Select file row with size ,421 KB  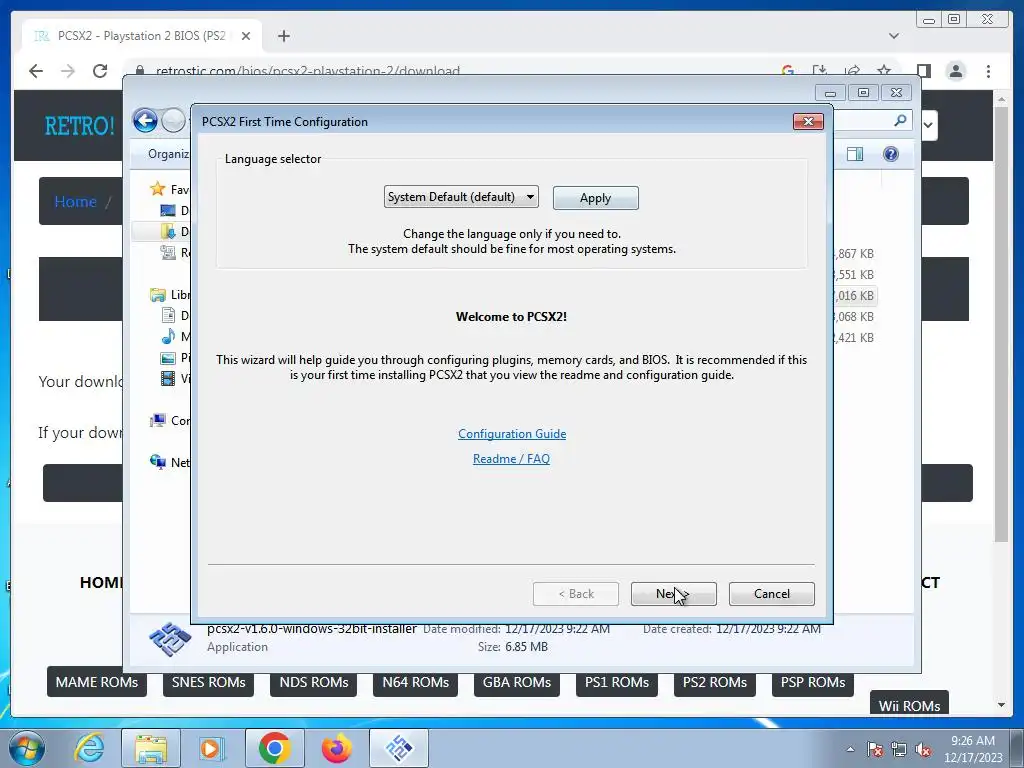point(854,337)
